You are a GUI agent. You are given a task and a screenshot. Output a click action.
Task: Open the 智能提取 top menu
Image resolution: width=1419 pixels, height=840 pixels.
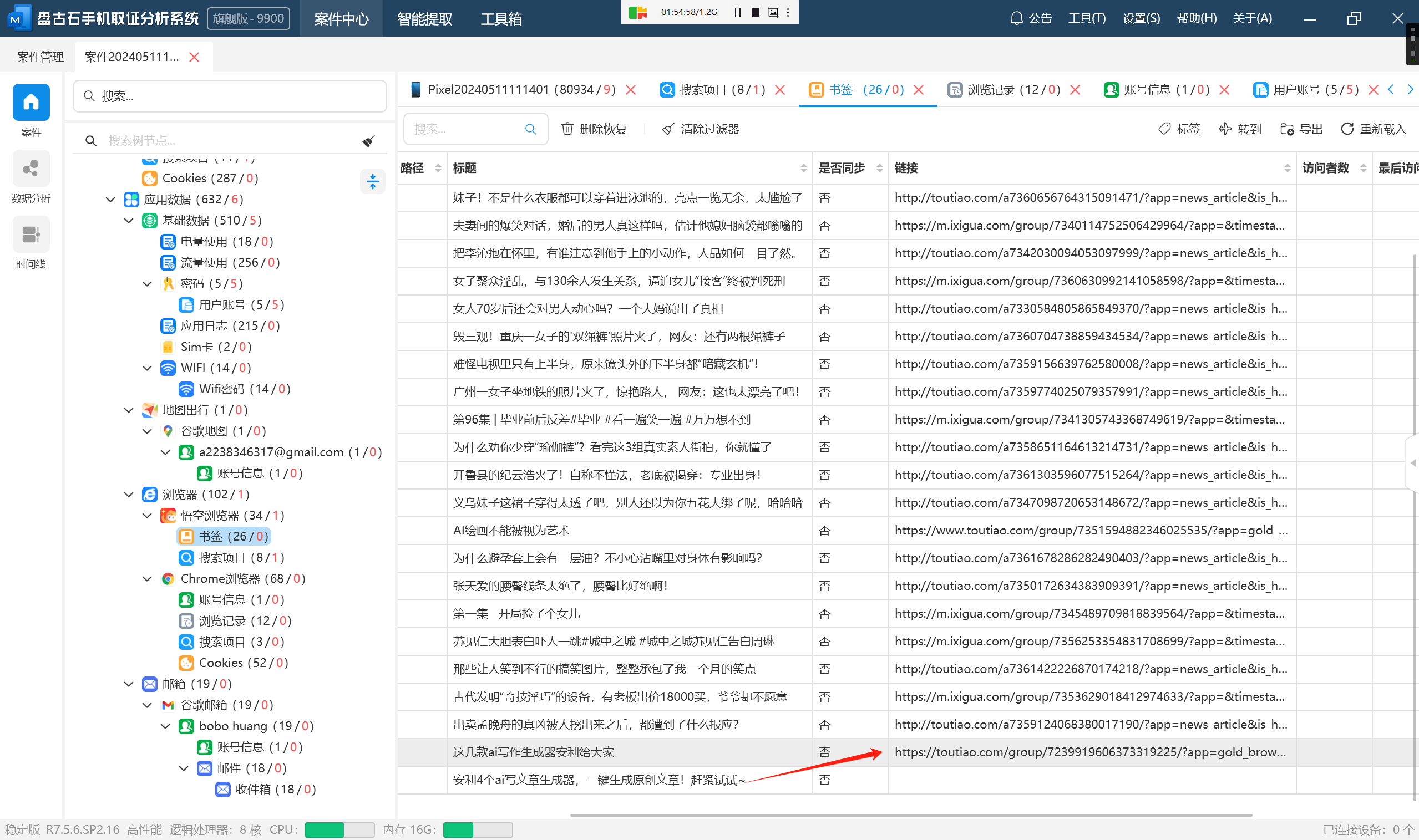point(424,19)
